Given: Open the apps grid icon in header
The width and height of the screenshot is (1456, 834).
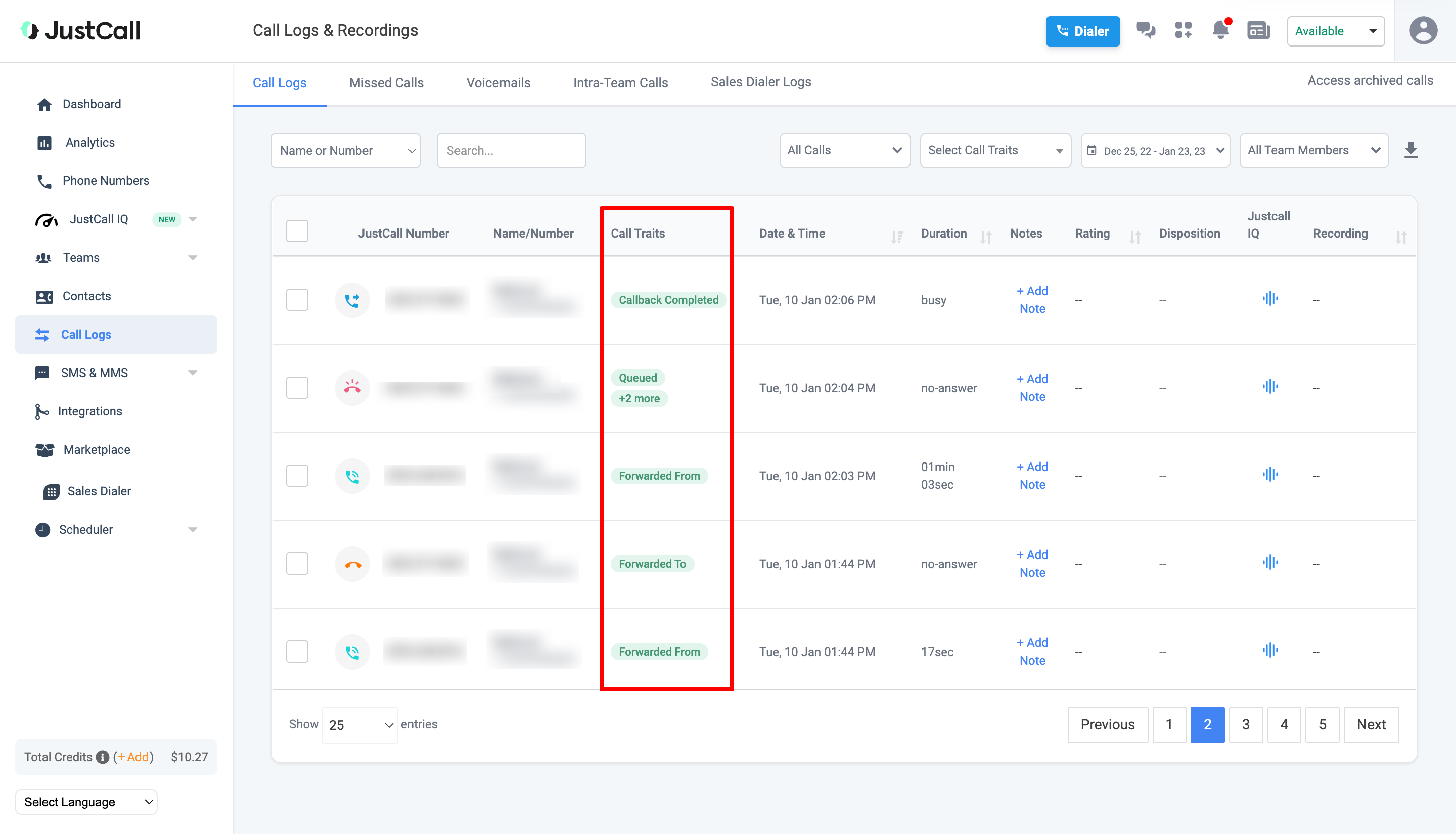Looking at the screenshot, I should (1183, 30).
